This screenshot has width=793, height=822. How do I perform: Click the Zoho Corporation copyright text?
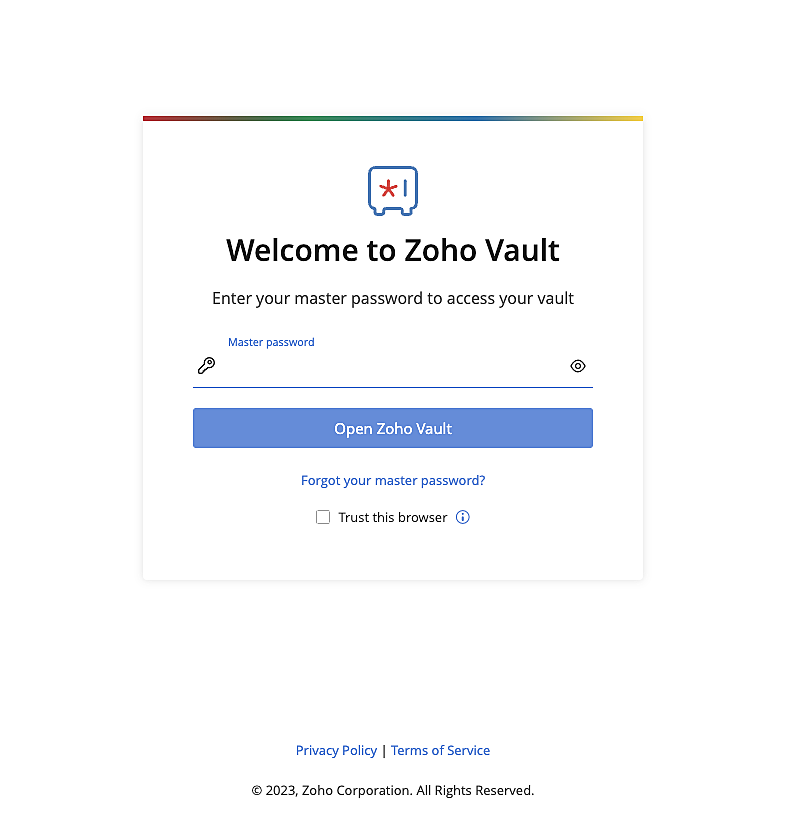click(393, 790)
